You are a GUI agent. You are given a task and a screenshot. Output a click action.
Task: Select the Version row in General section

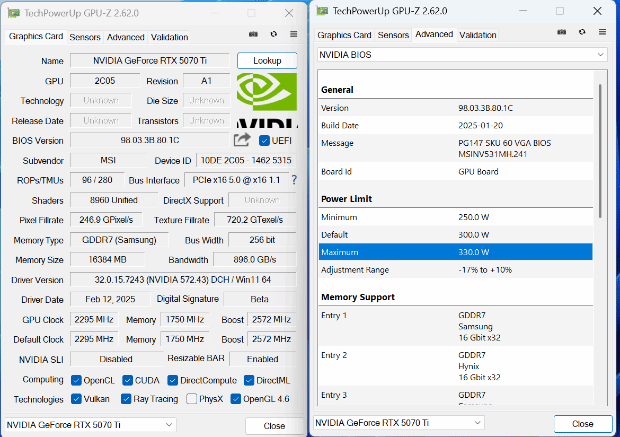(x=456, y=108)
